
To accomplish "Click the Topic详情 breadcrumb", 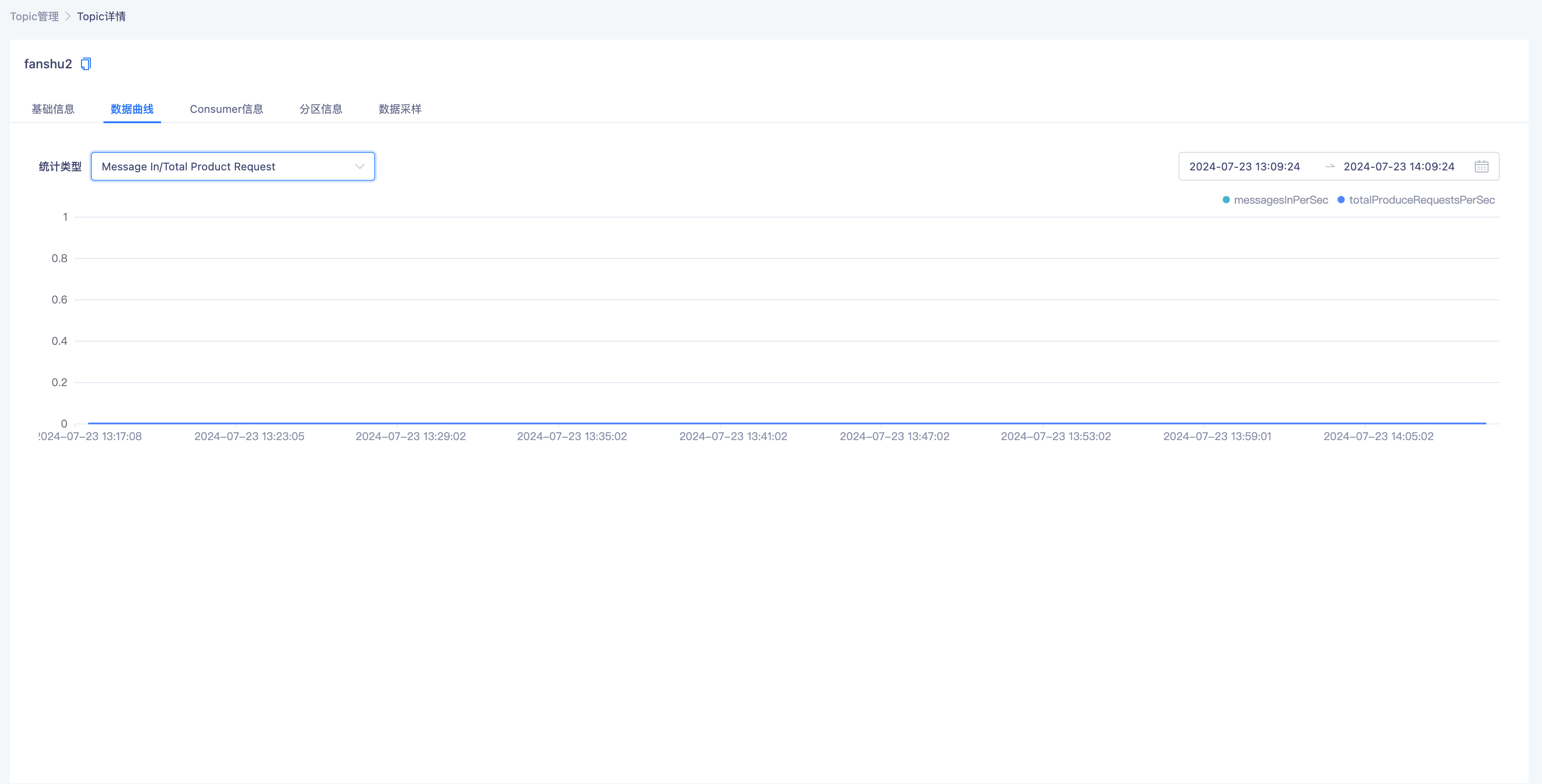I will click(101, 16).
